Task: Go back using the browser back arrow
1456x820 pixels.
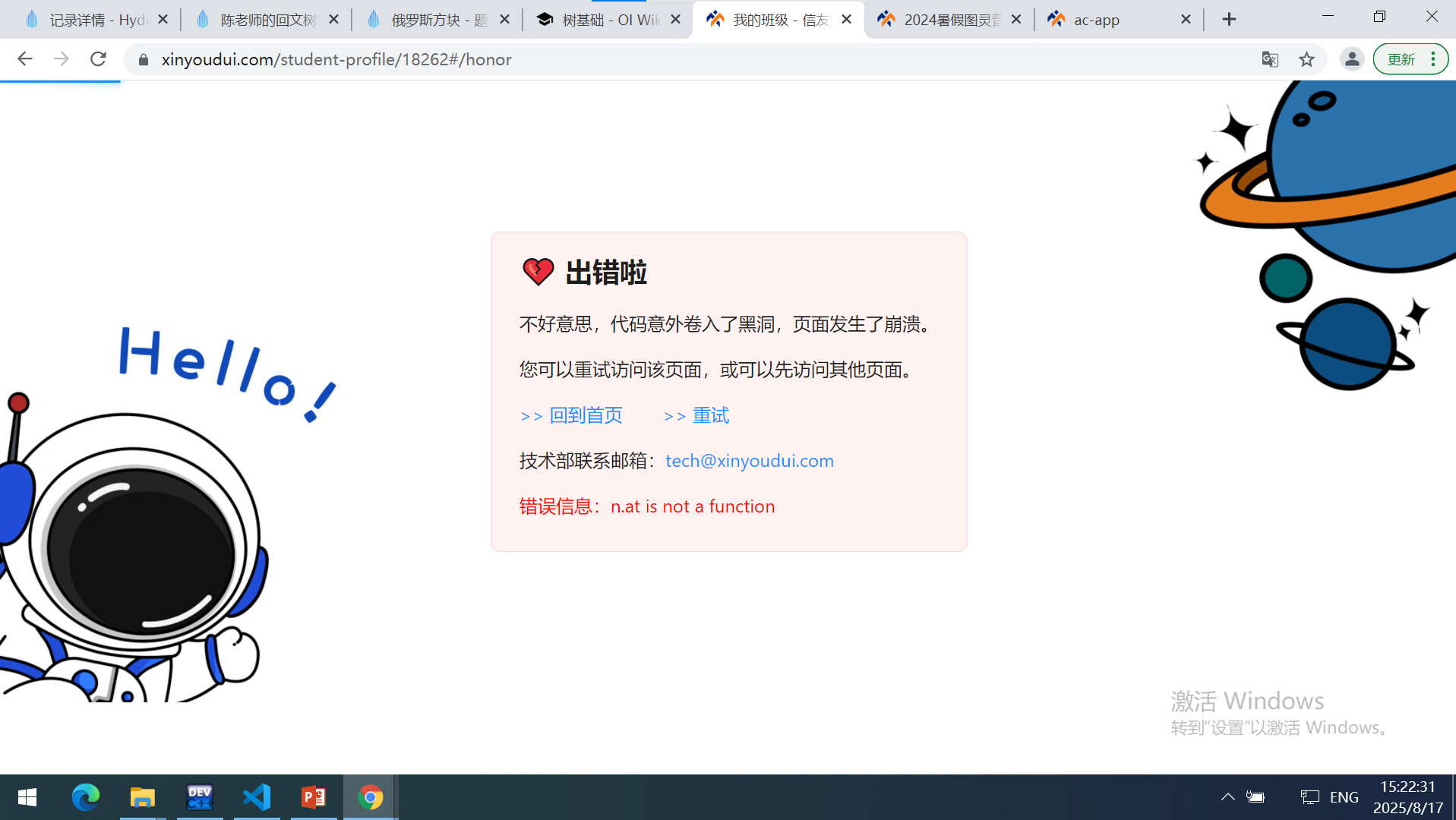Action: click(25, 59)
